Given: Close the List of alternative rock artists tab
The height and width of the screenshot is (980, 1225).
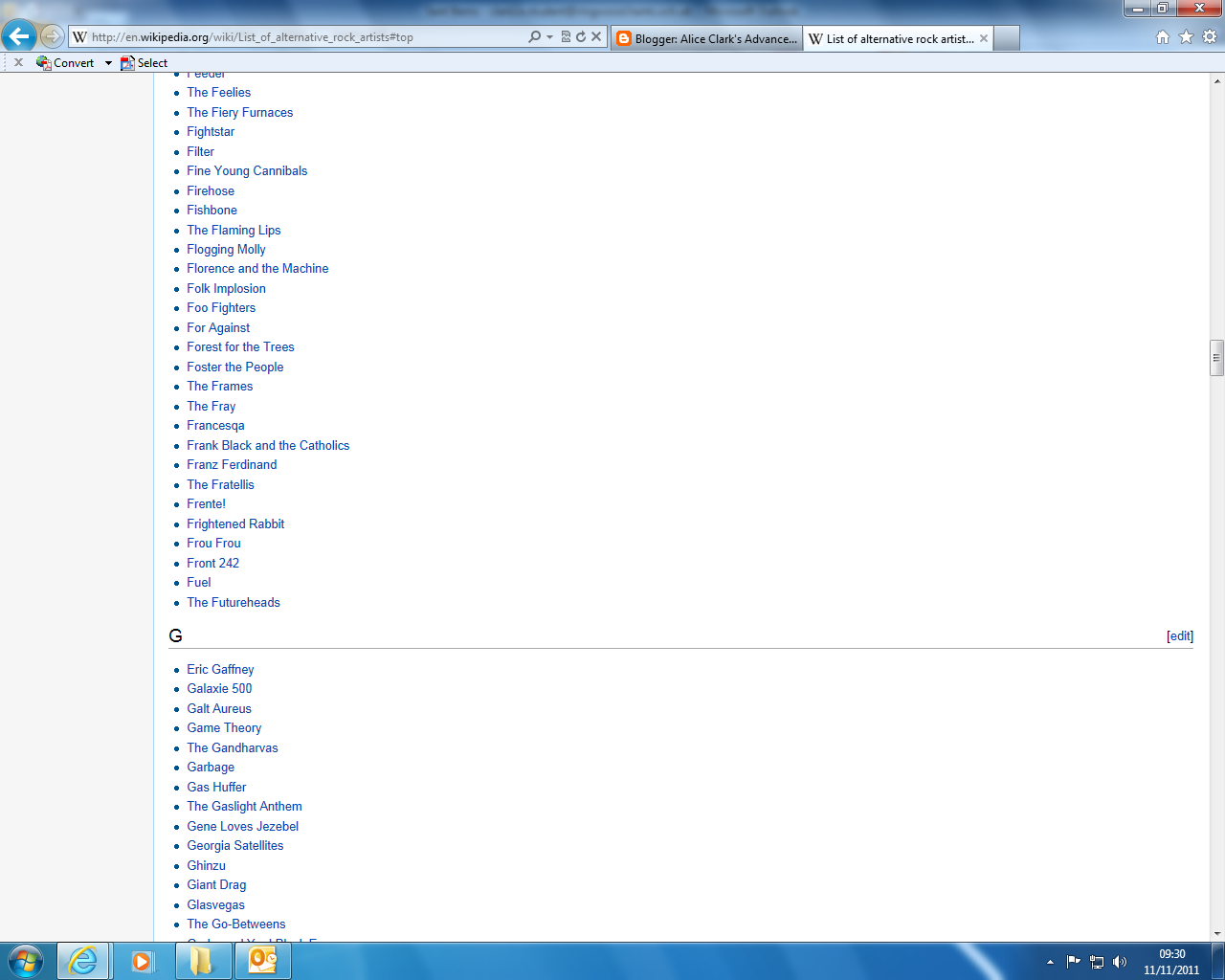Looking at the screenshot, I should tap(983, 38).
